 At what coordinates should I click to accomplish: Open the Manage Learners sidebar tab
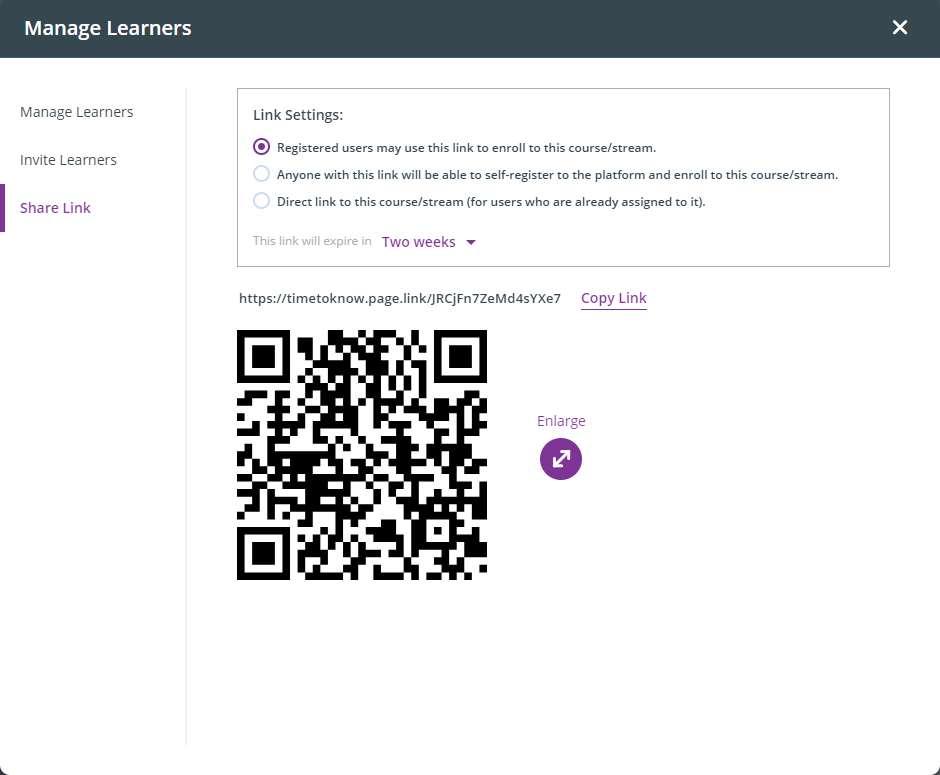click(77, 112)
